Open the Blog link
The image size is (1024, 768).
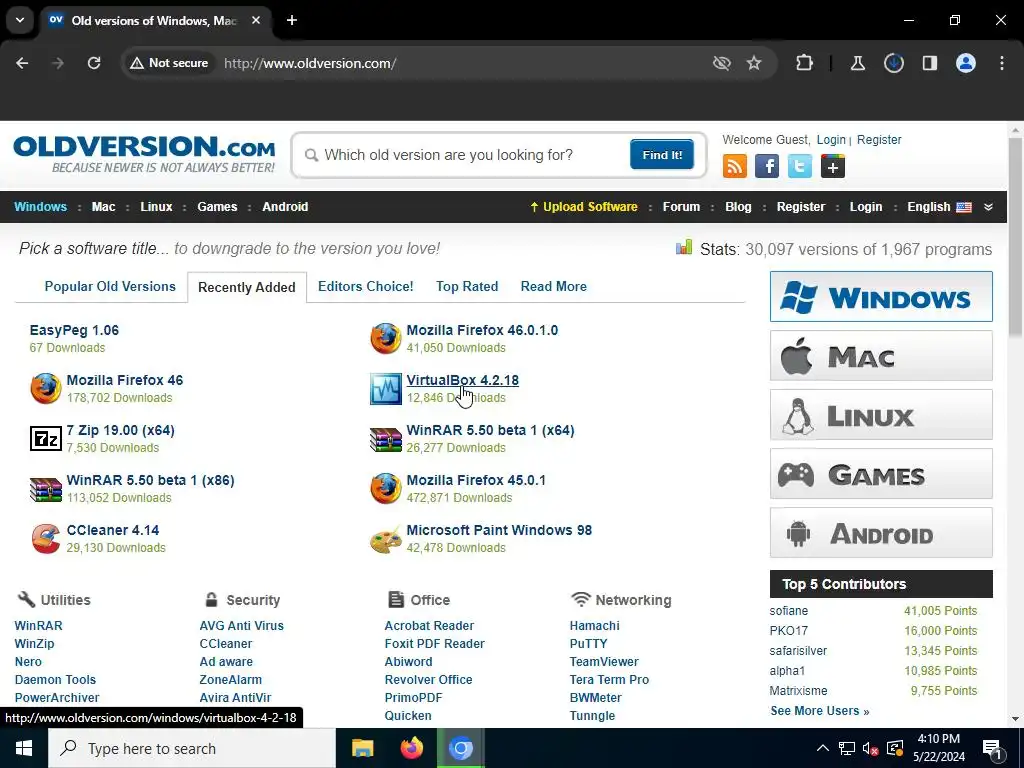[738, 207]
